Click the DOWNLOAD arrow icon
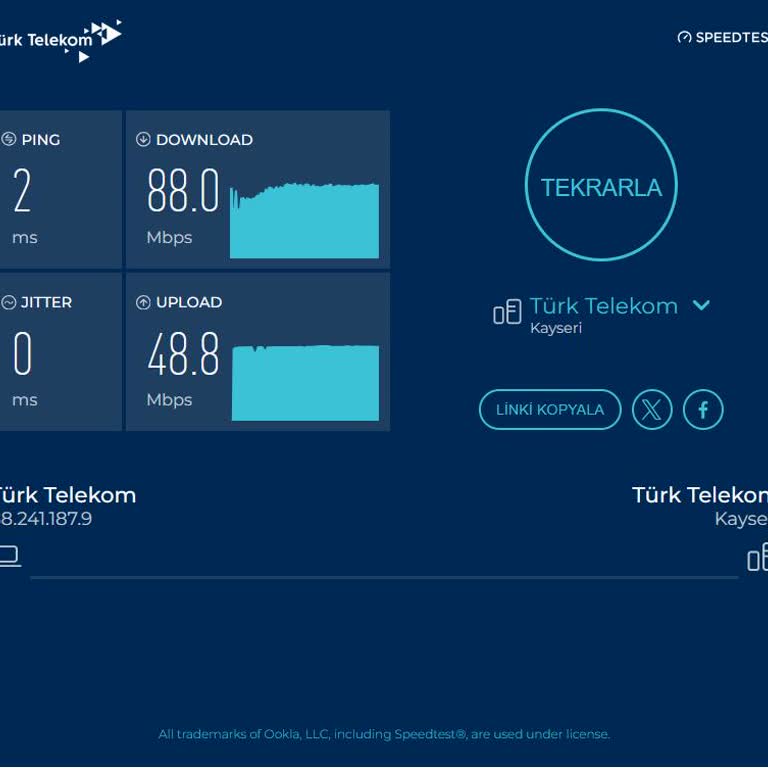 click(x=143, y=139)
